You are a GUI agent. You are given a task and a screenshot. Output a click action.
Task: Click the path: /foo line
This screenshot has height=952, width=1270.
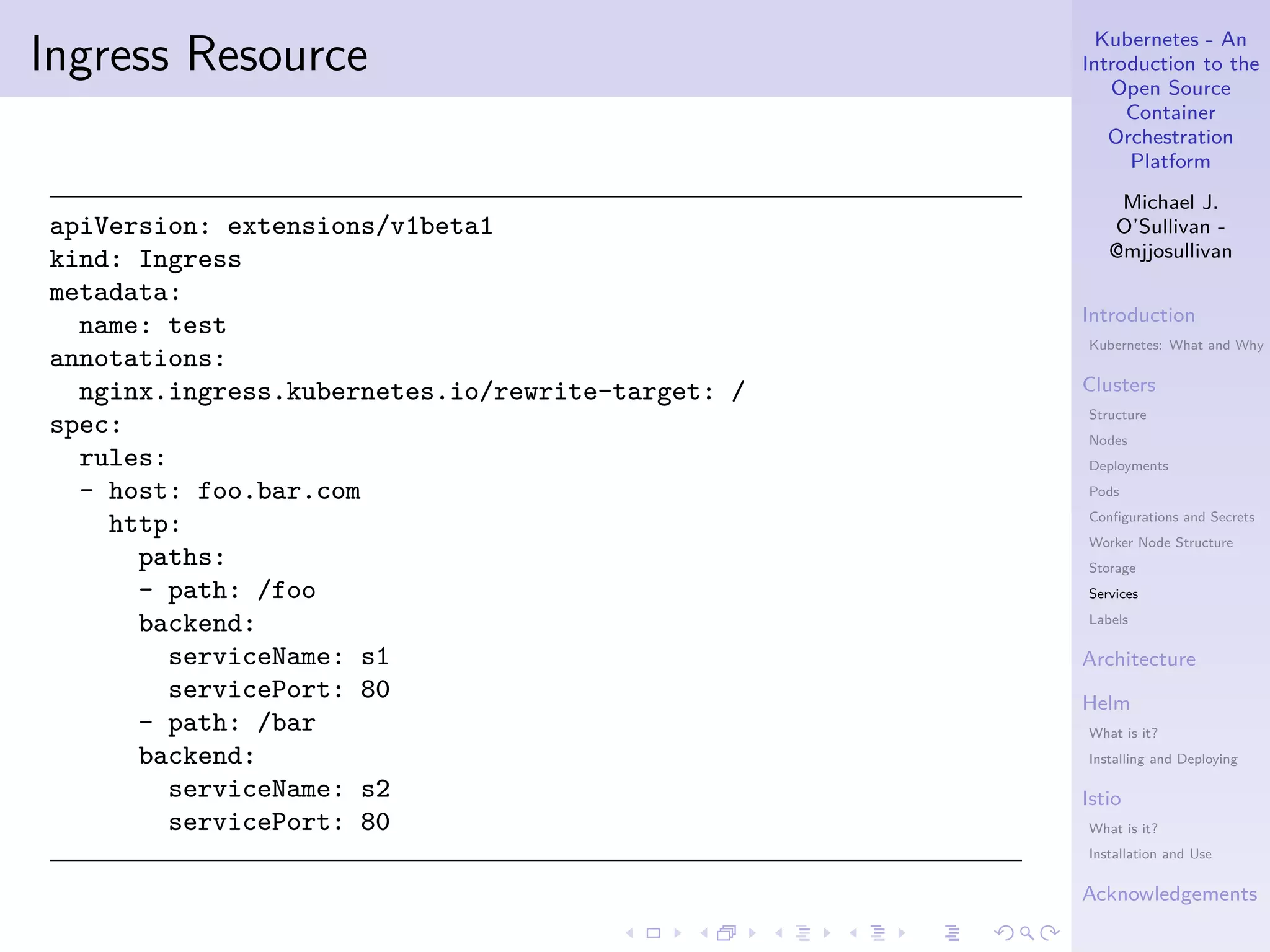tap(227, 590)
